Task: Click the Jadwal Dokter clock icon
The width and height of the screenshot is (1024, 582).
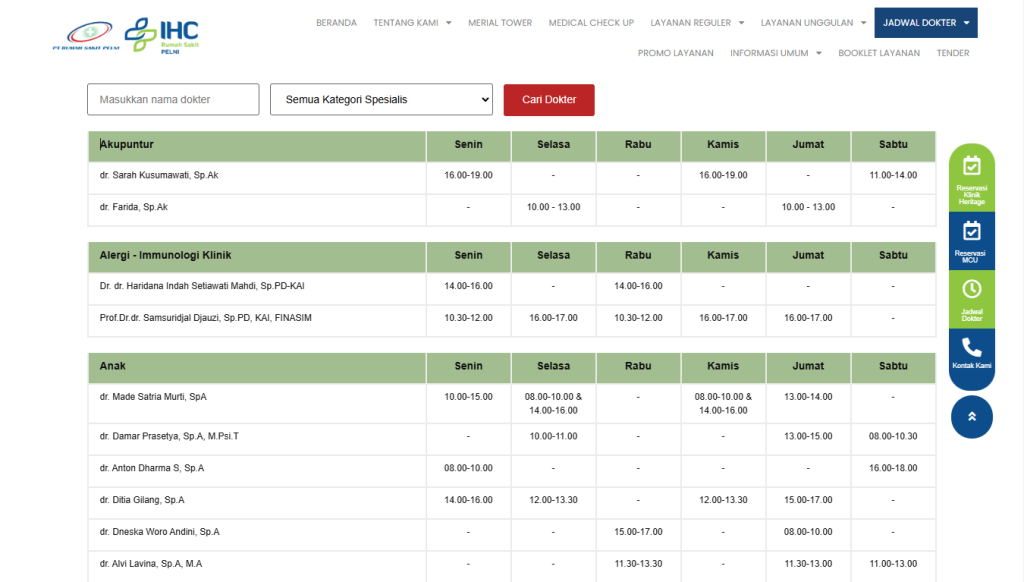Action: click(x=971, y=289)
